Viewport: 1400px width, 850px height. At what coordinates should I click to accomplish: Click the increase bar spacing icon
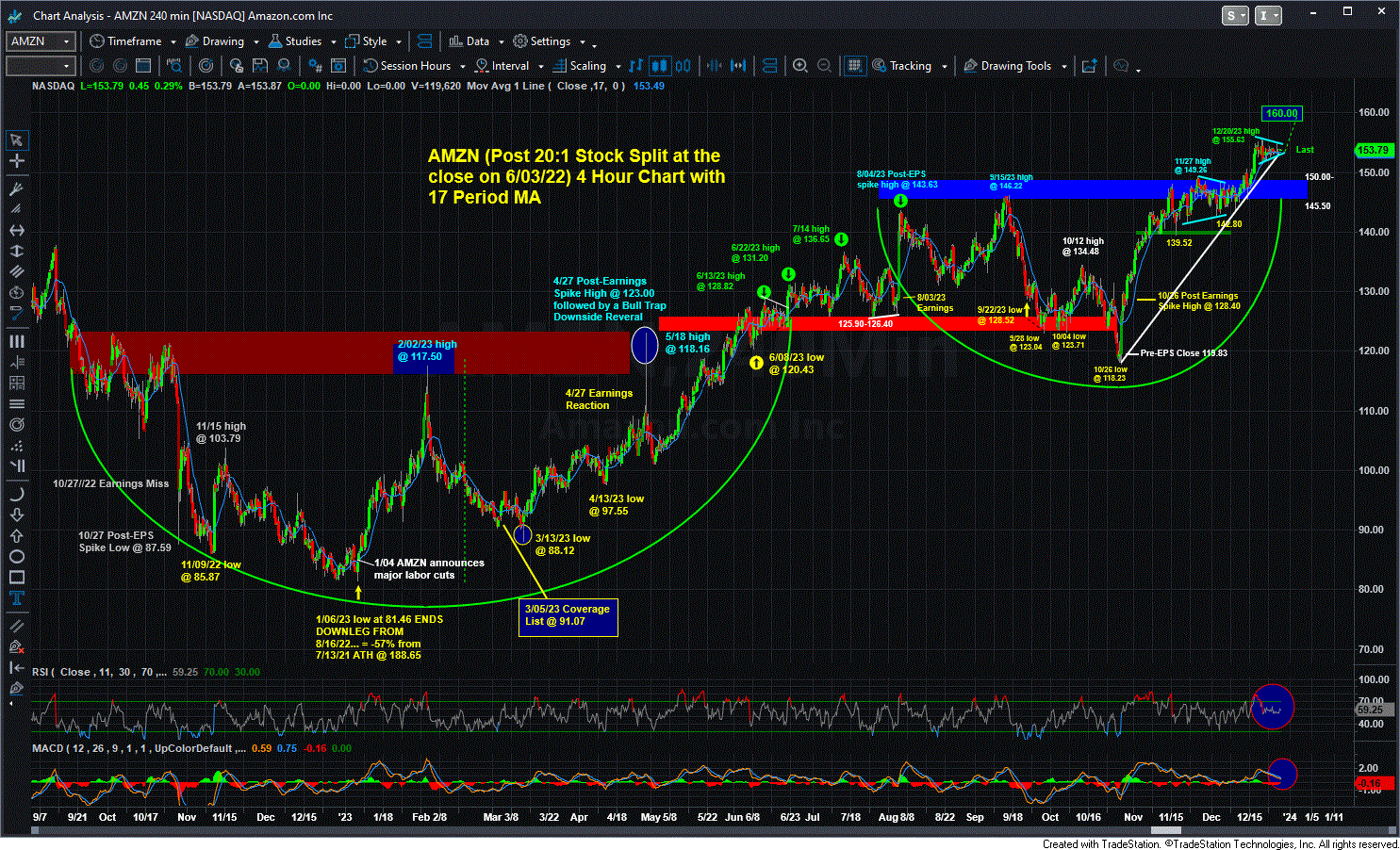[x=738, y=66]
